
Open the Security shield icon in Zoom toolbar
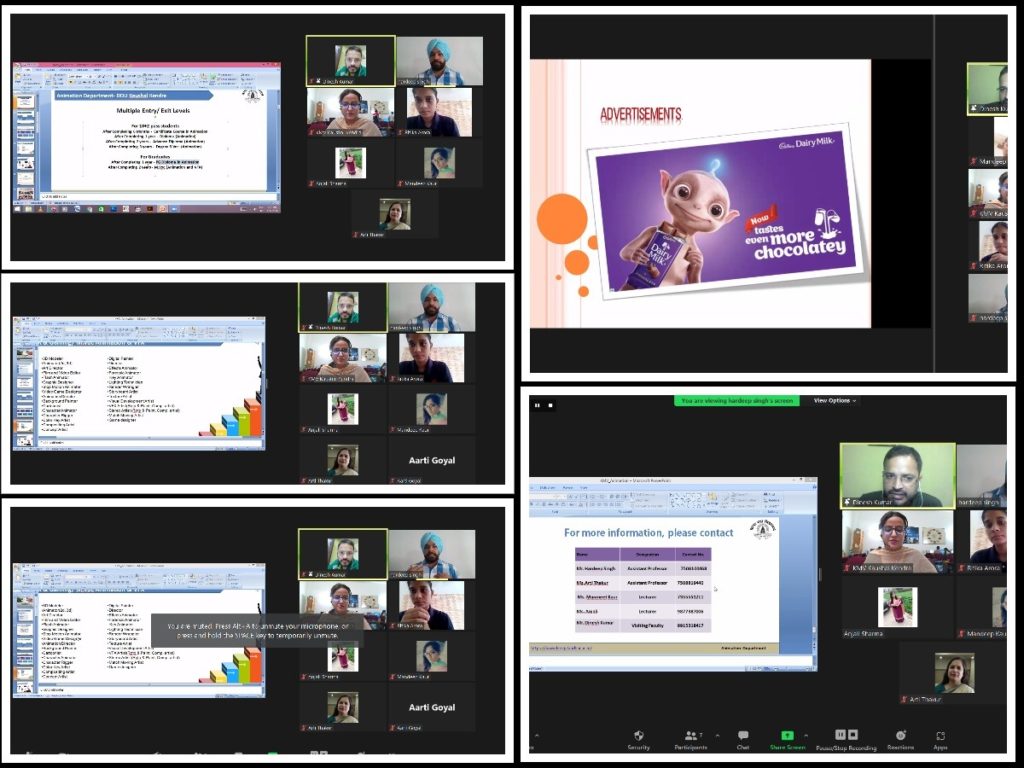[639, 735]
